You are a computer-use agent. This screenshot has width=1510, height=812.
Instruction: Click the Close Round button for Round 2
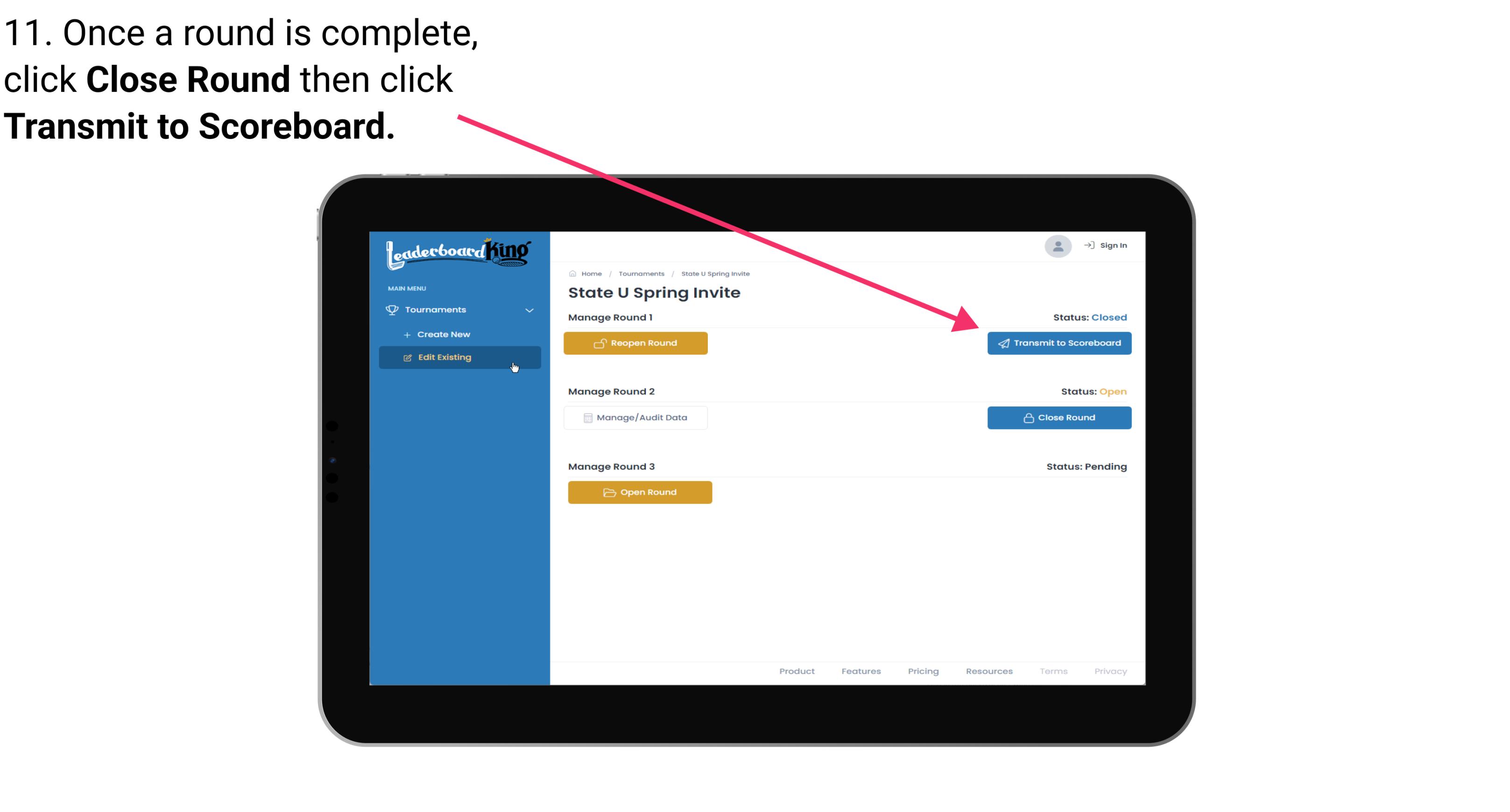(1059, 417)
